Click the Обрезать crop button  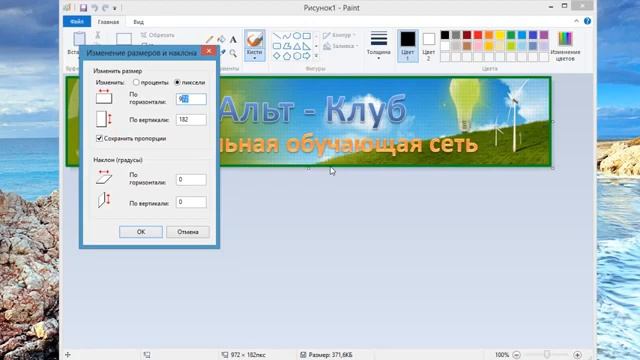(158, 35)
